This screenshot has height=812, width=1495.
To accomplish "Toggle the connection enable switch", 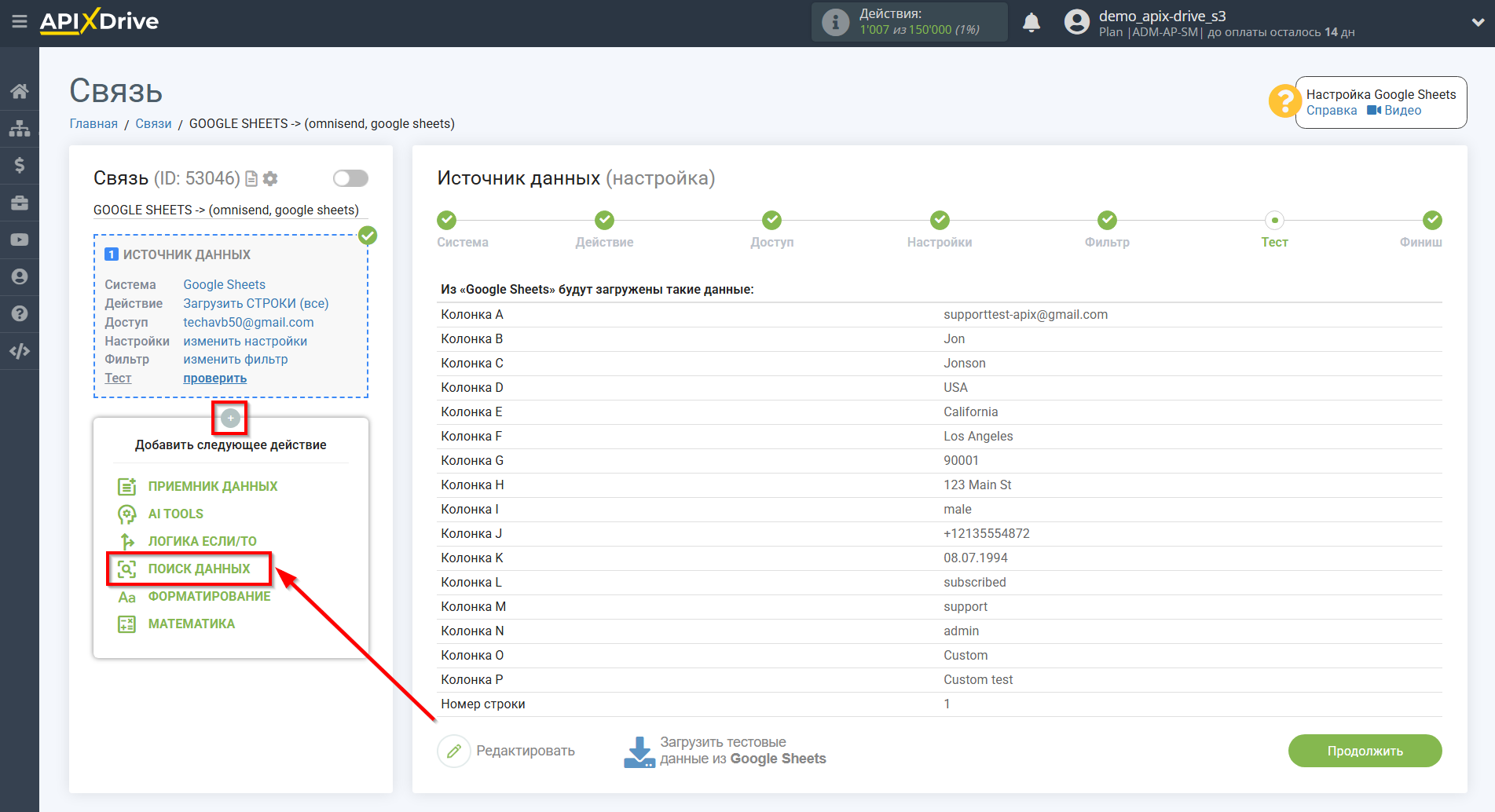I will (350, 178).
